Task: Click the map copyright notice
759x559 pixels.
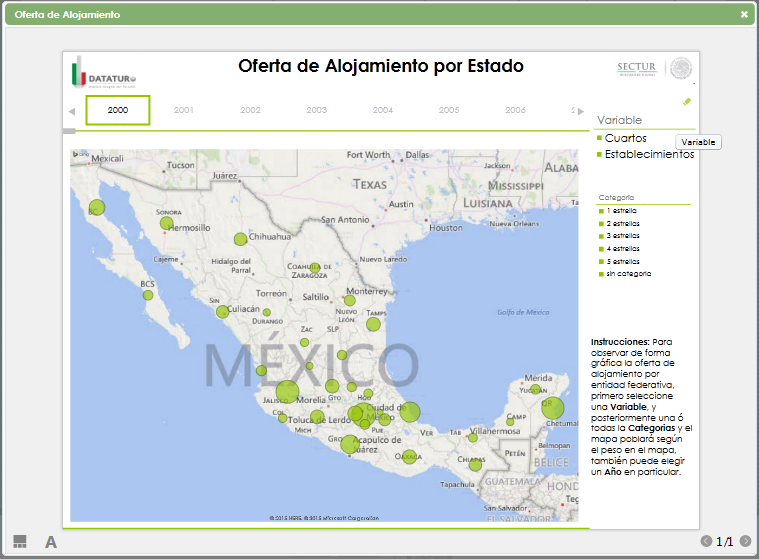Action: click(324, 518)
